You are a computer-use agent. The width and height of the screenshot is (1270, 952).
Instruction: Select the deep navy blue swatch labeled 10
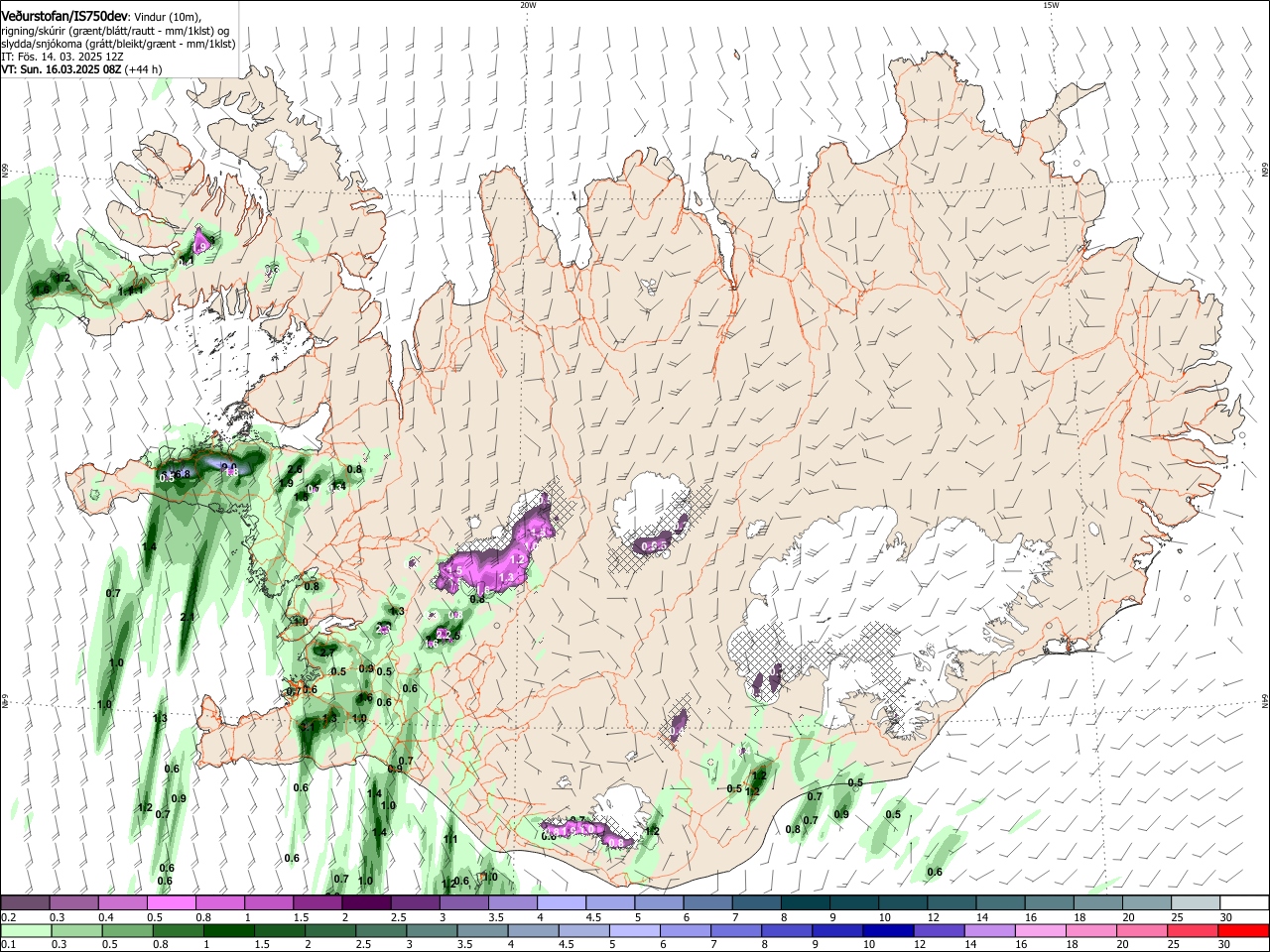[889, 931]
